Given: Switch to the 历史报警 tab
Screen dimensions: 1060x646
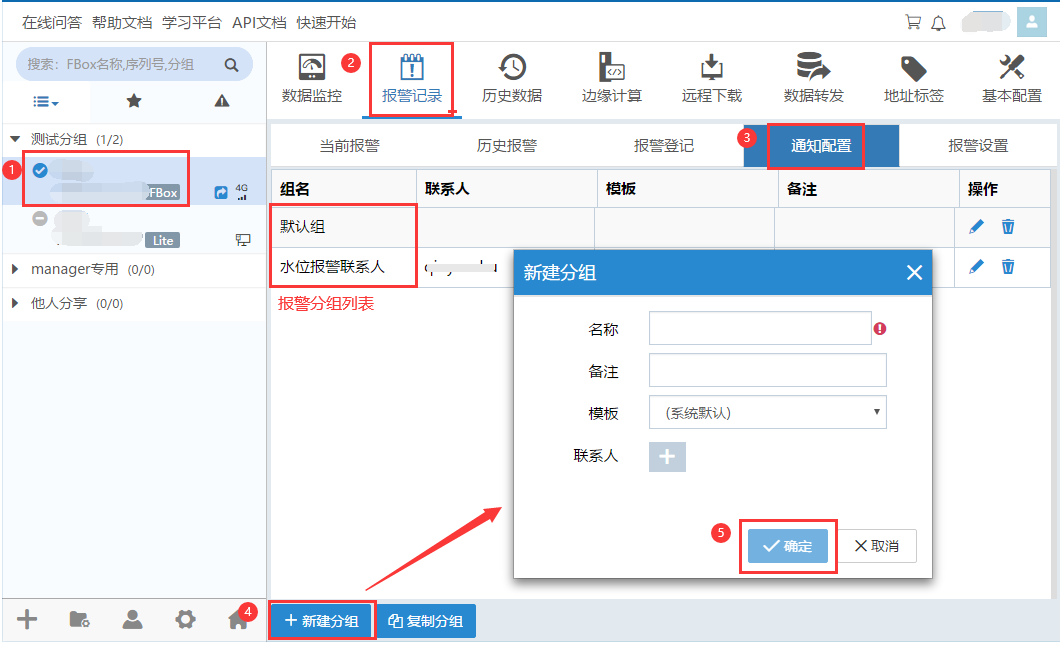Looking at the screenshot, I should coord(506,146).
